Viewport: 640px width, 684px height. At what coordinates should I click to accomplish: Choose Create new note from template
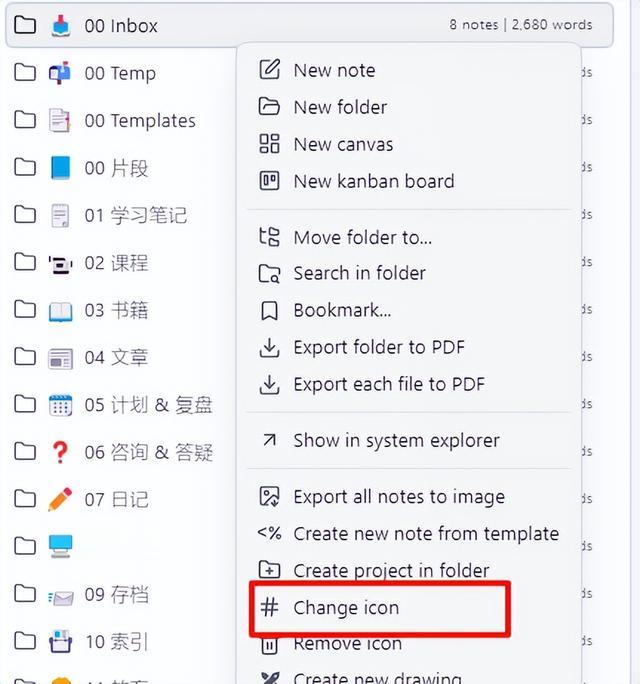(x=409, y=534)
